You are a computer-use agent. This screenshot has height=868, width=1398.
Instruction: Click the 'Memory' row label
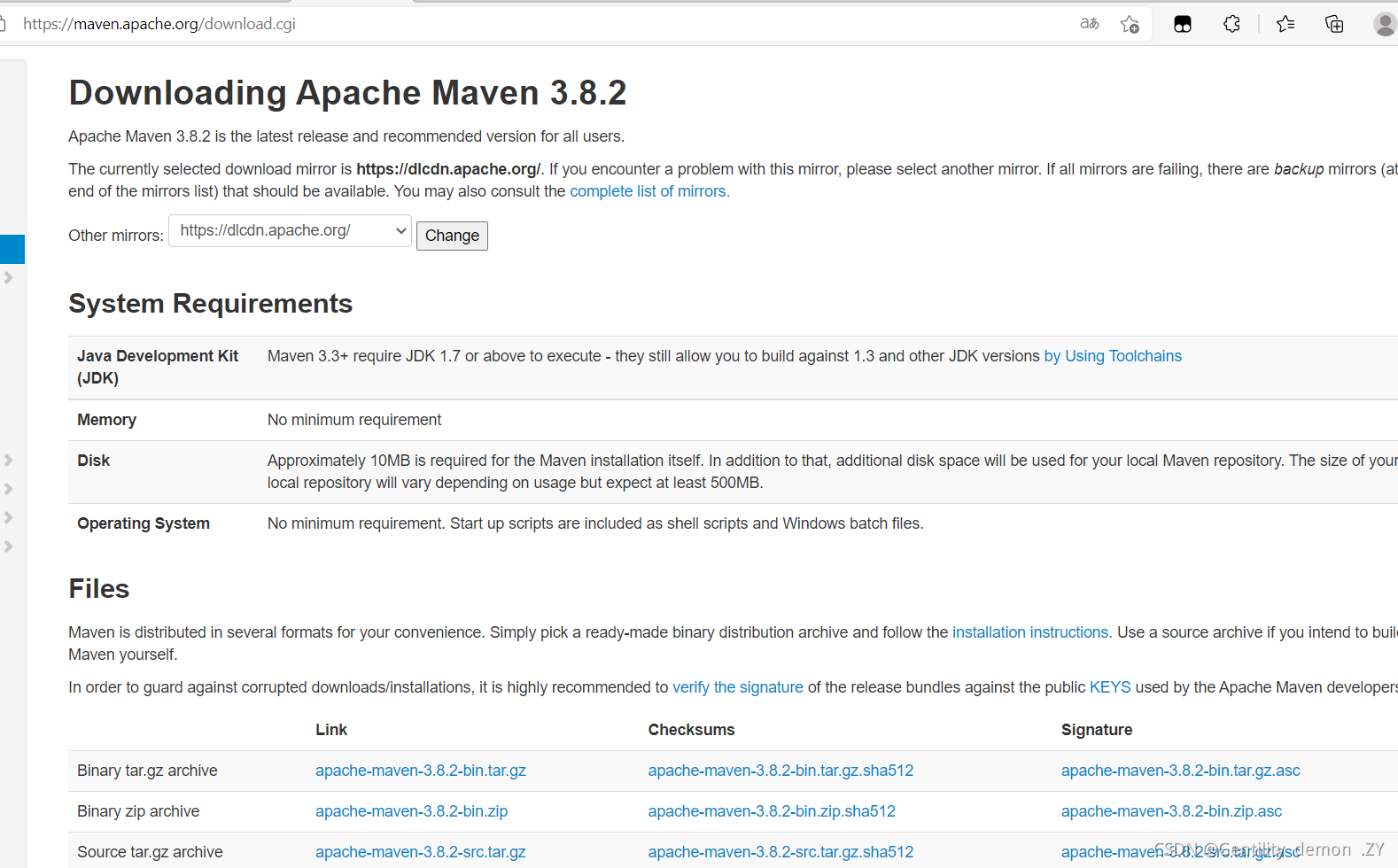click(x=106, y=420)
